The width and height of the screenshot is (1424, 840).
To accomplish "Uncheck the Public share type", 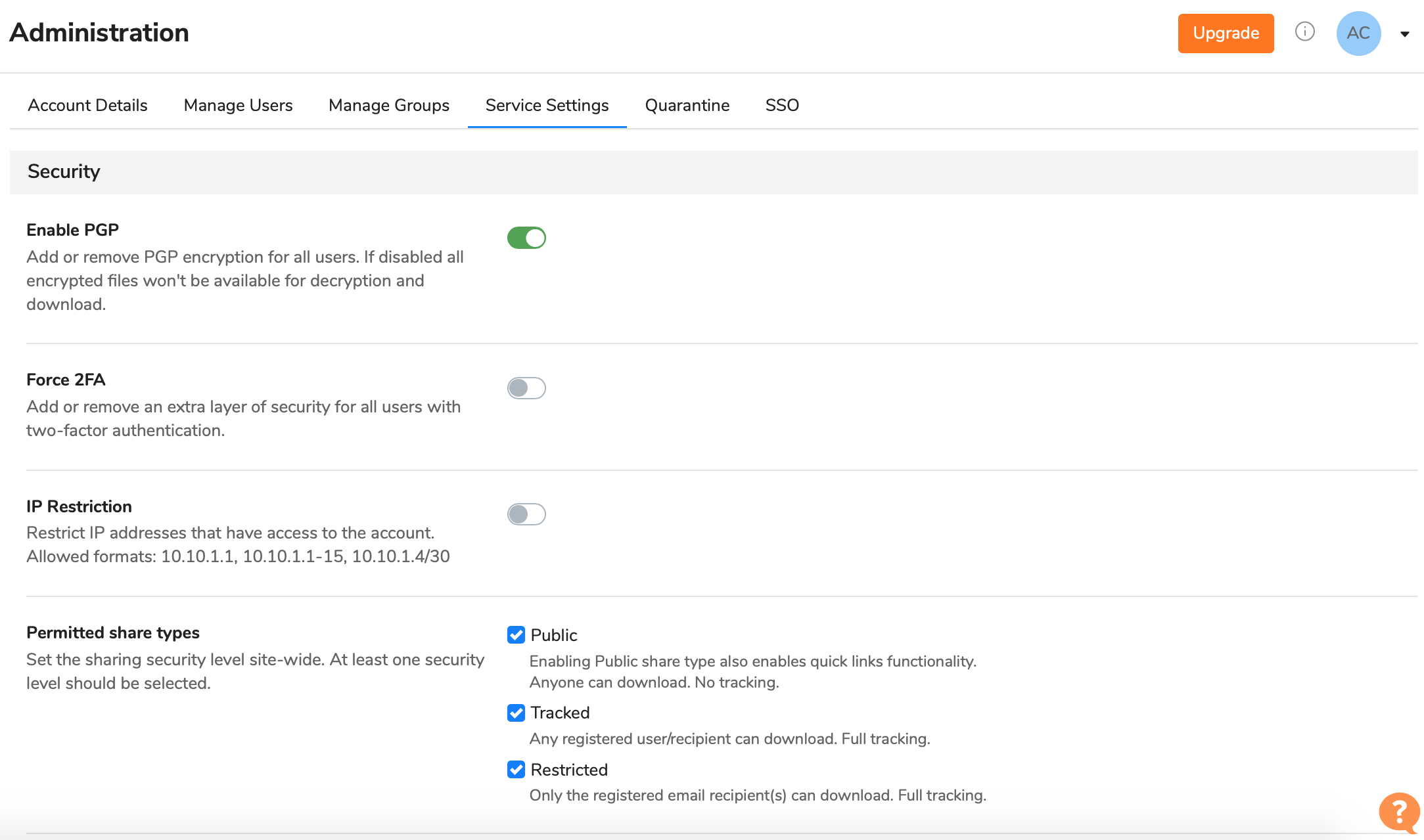I will pos(516,634).
